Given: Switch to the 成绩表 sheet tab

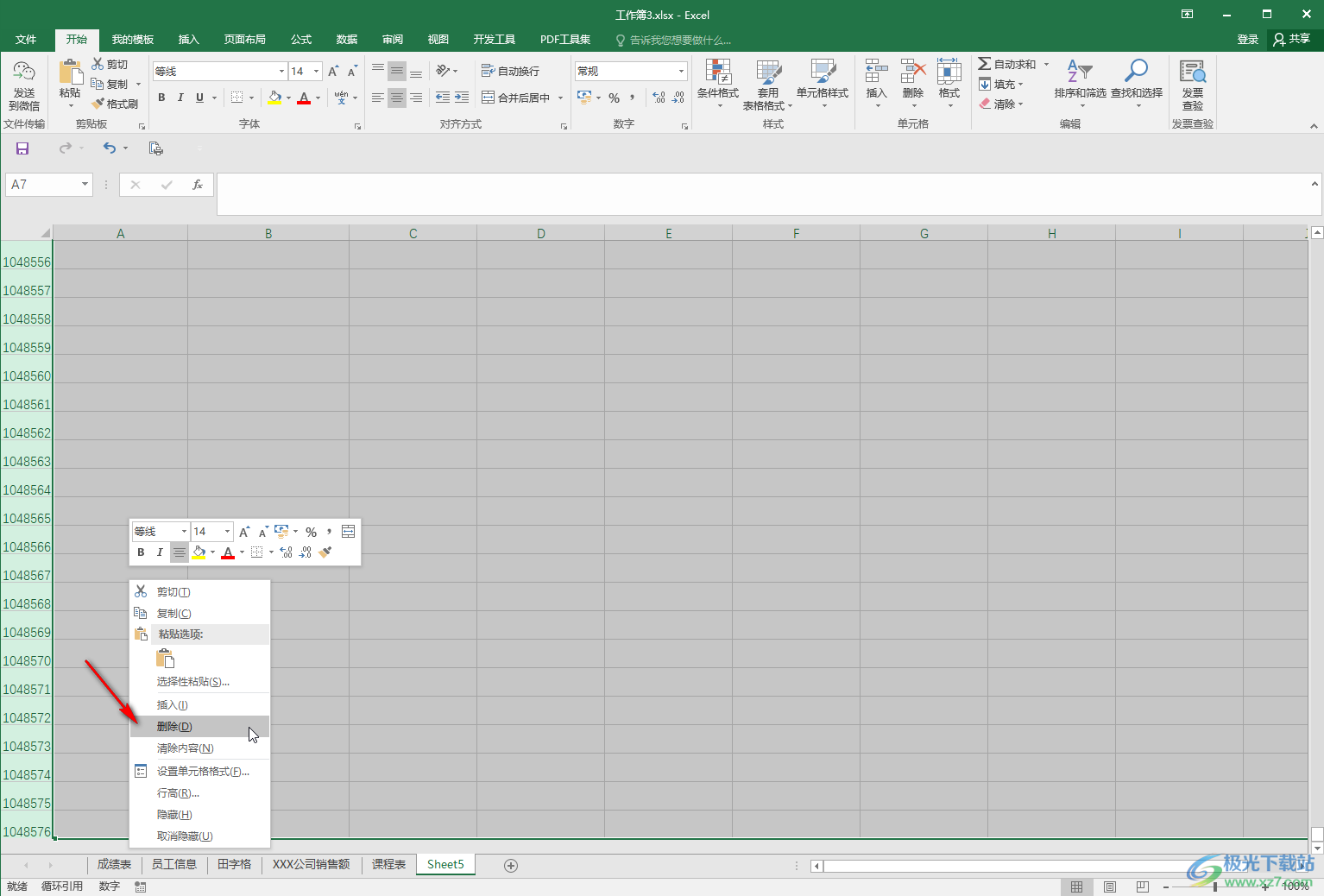Looking at the screenshot, I should (114, 865).
